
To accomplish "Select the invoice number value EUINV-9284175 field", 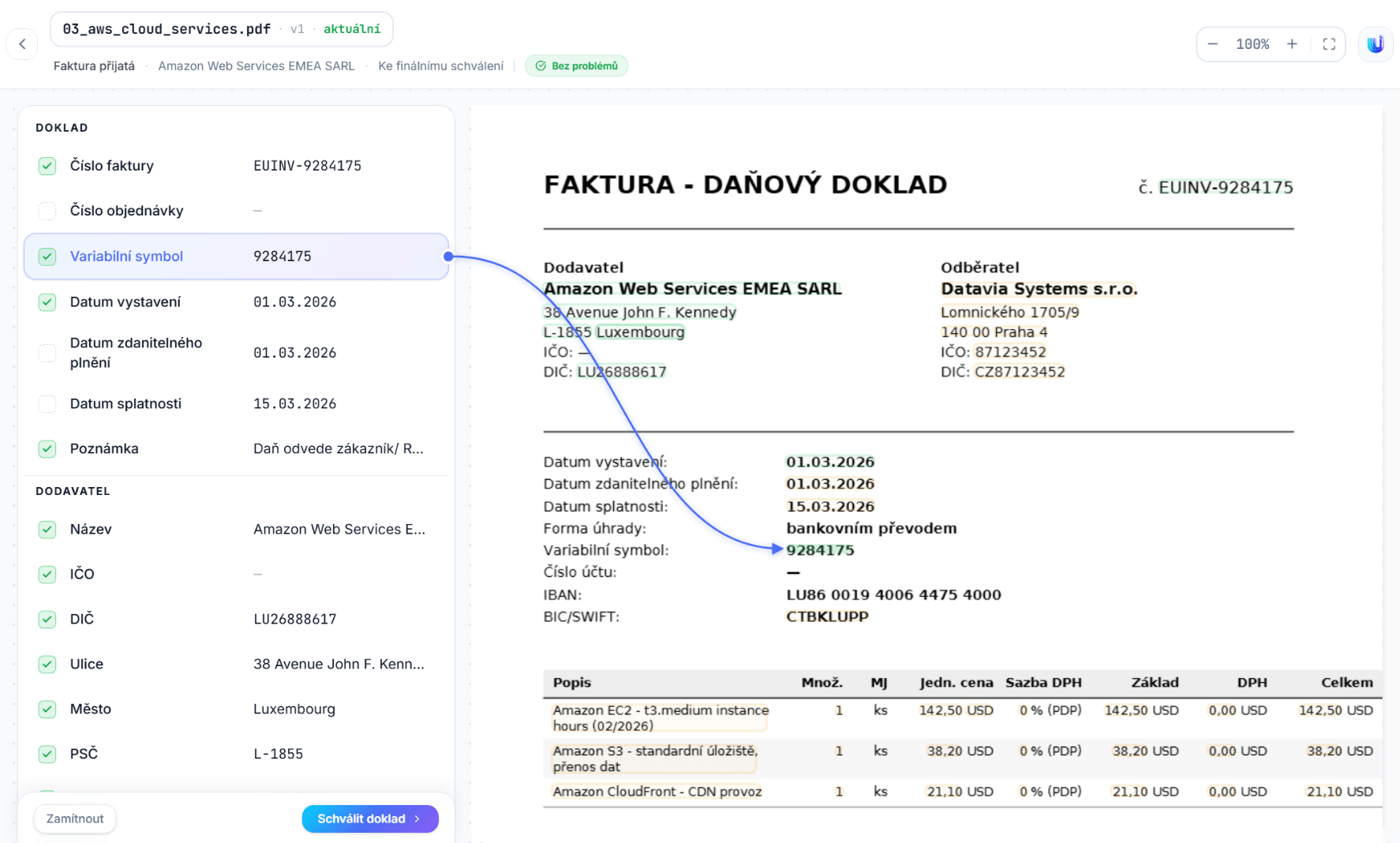I will click(x=308, y=166).
